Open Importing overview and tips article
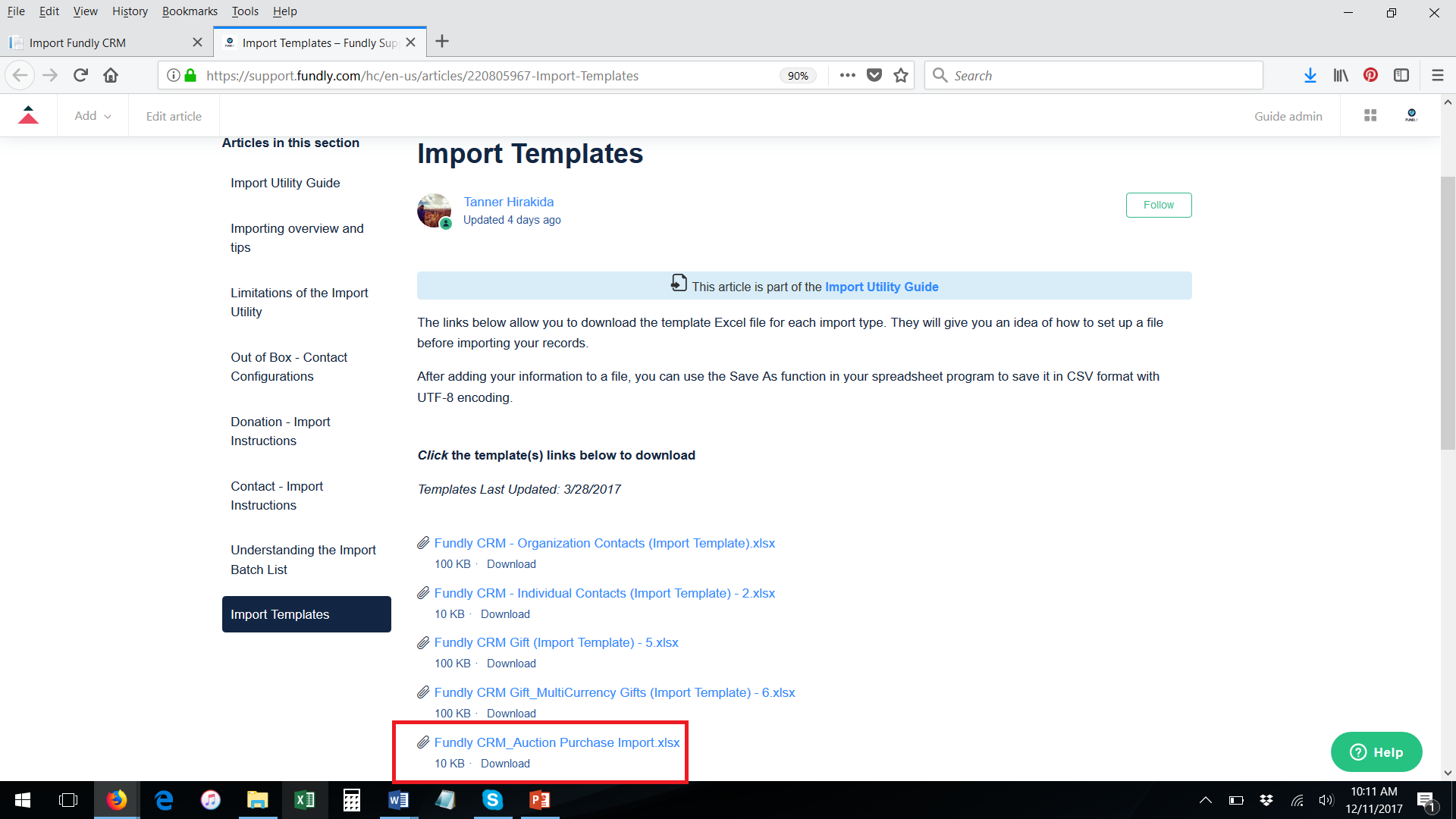1456x819 pixels. [x=297, y=237]
